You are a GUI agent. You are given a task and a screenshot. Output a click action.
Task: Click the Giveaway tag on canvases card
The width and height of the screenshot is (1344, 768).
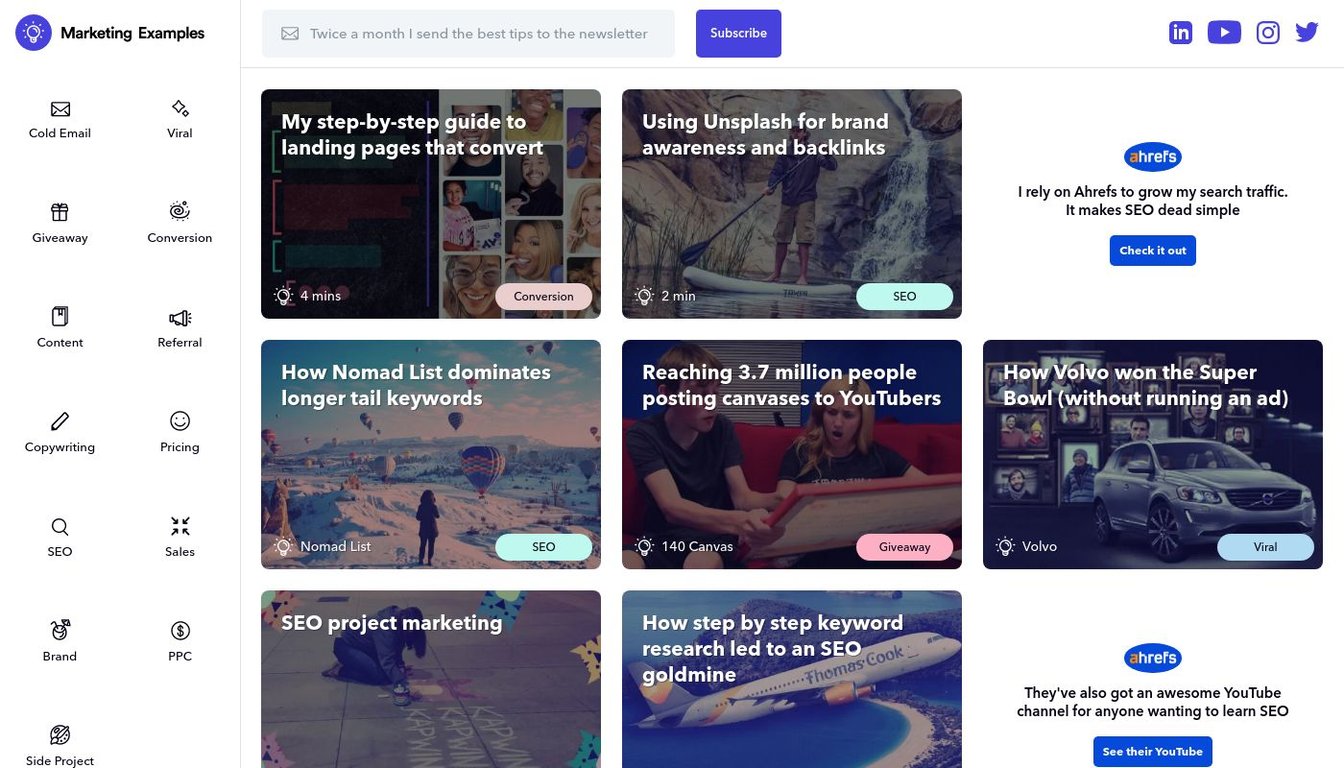(905, 547)
